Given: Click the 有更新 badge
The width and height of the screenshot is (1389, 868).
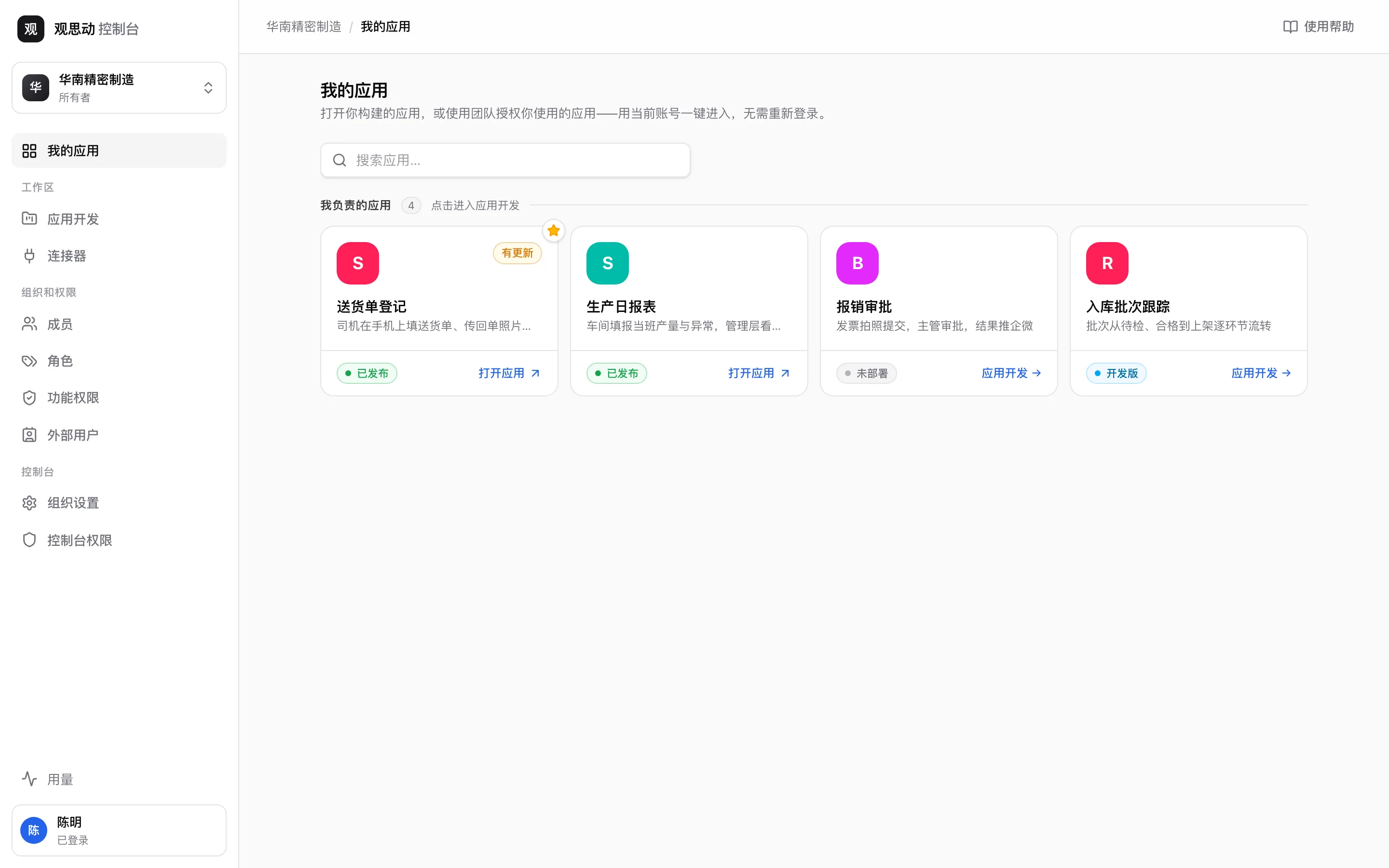Looking at the screenshot, I should (517, 253).
